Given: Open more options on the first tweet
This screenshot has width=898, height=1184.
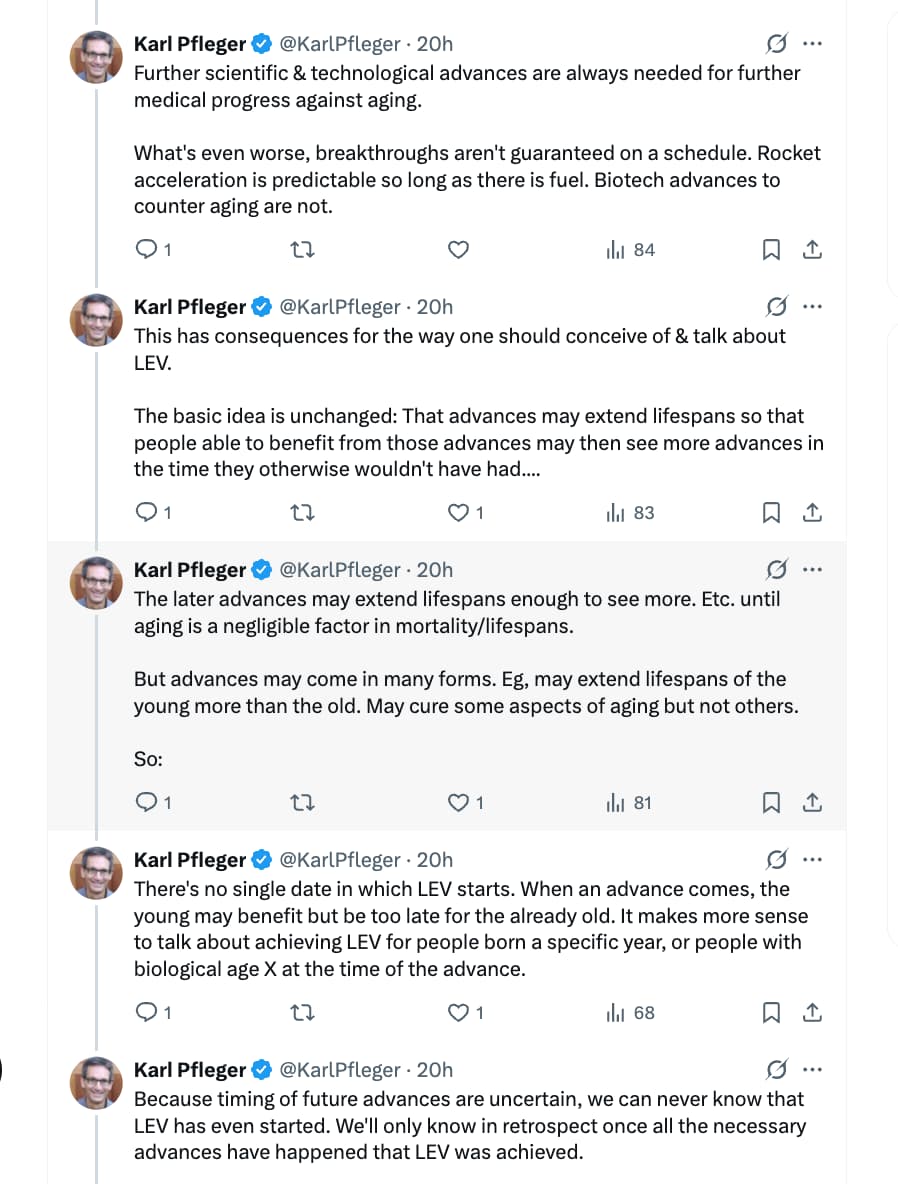Looking at the screenshot, I should (x=813, y=44).
